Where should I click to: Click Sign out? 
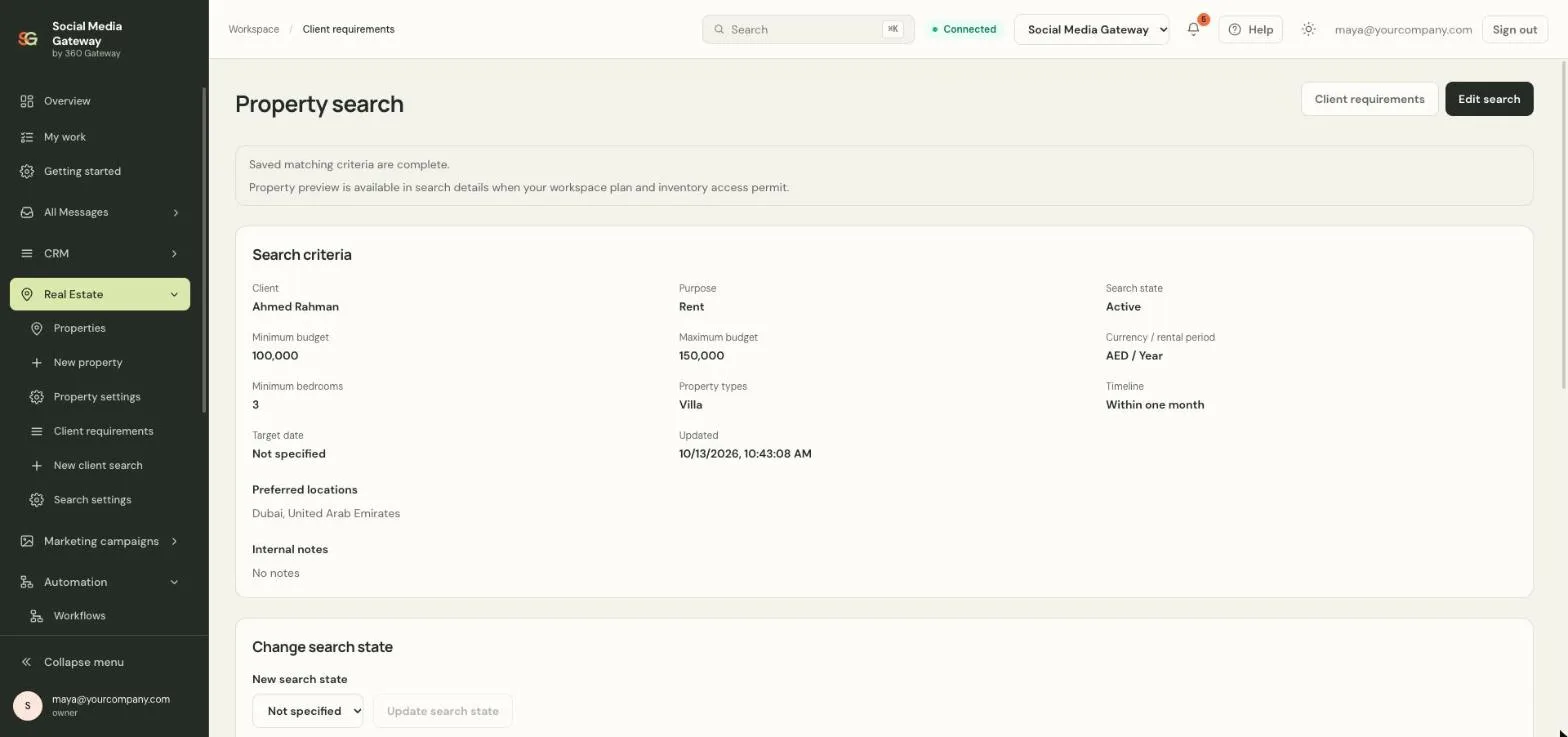click(x=1514, y=29)
